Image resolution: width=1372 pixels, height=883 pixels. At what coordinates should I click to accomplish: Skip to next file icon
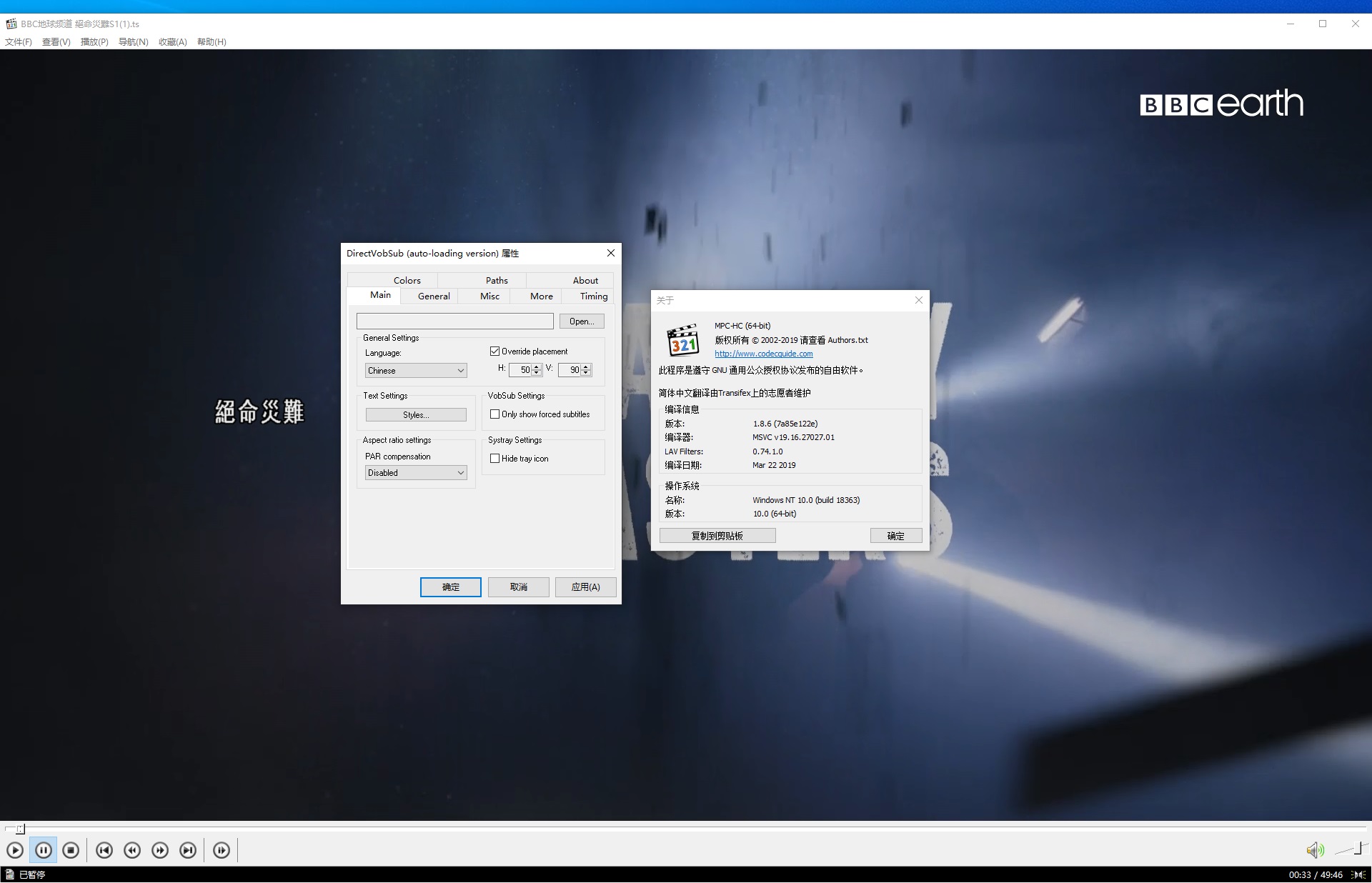pyautogui.click(x=188, y=850)
